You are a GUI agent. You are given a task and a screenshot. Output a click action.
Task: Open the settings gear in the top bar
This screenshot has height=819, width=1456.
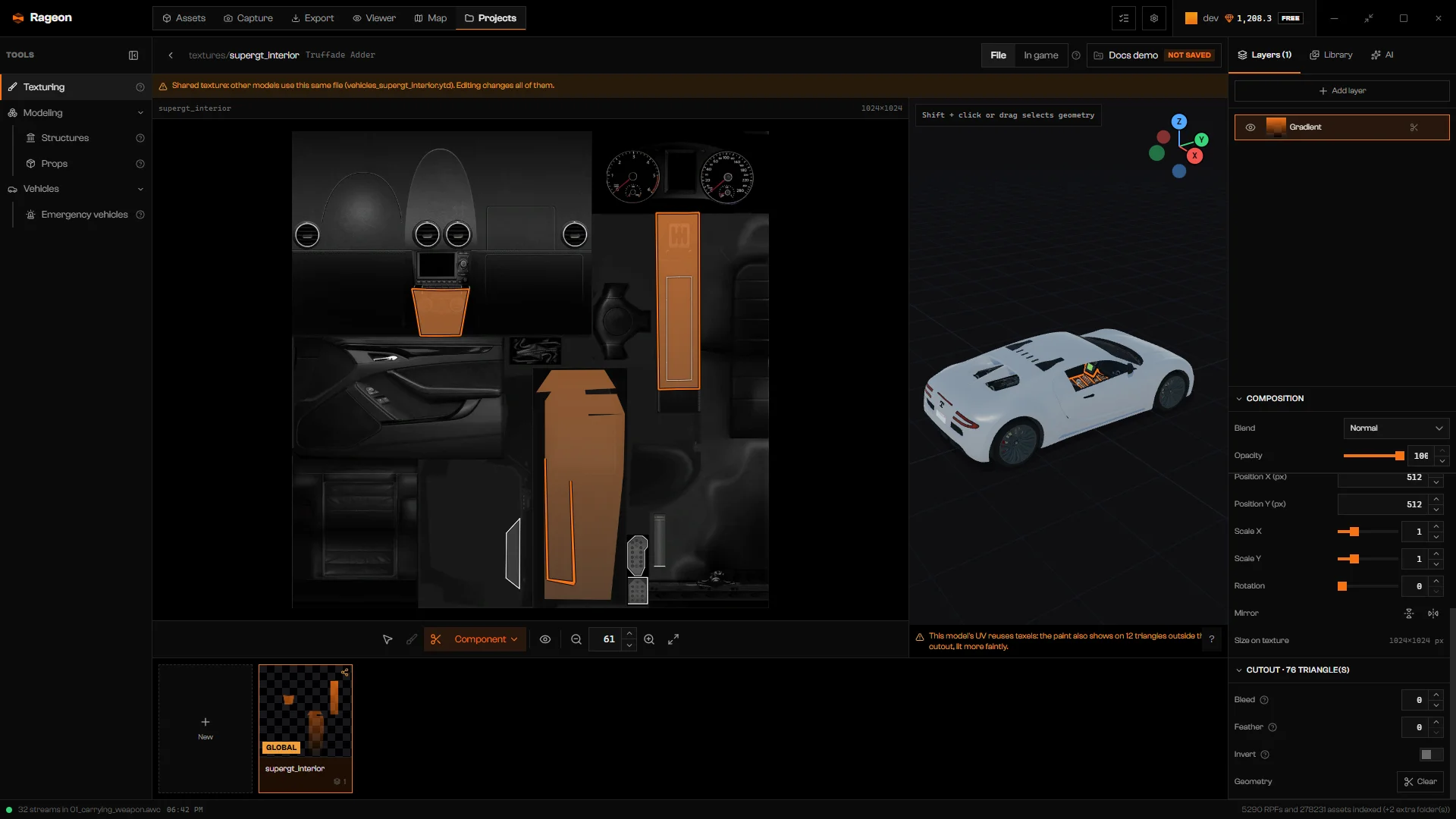(x=1154, y=18)
